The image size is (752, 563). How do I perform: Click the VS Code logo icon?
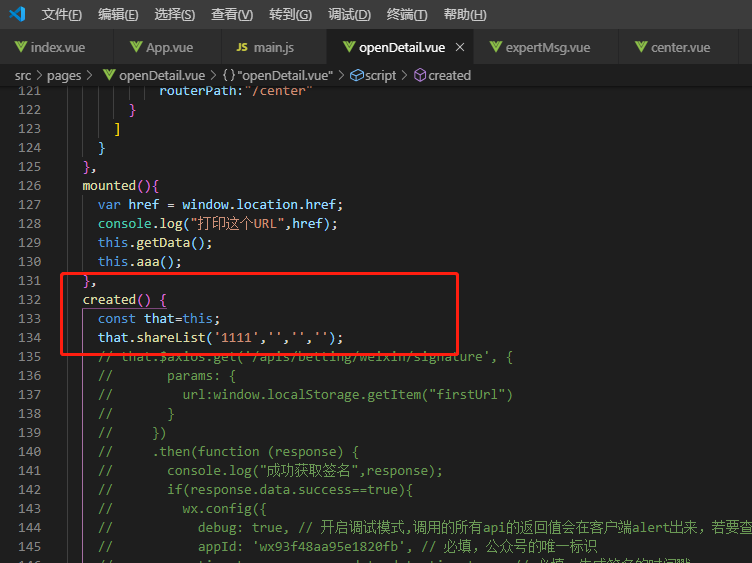(x=17, y=13)
